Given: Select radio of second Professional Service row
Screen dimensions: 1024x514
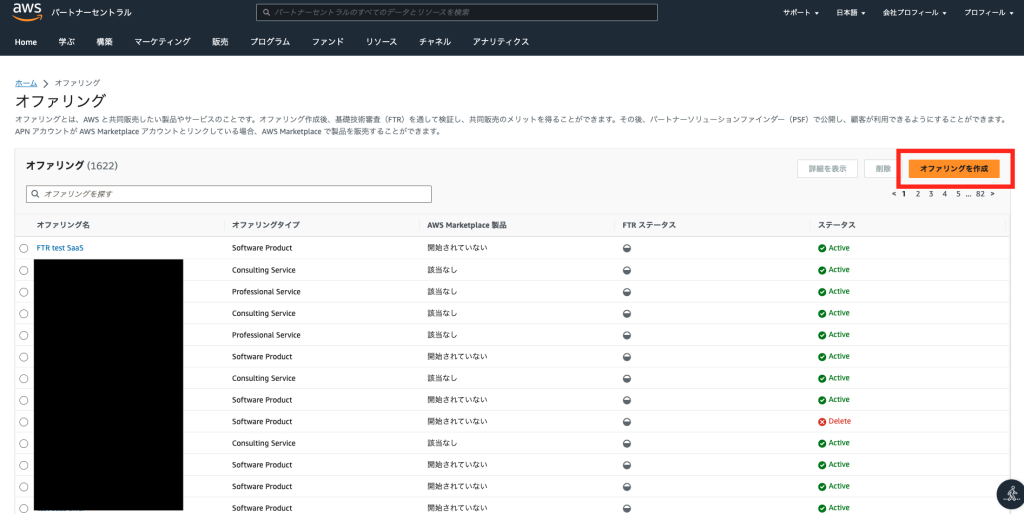Looking at the screenshot, I should [24, 335].
